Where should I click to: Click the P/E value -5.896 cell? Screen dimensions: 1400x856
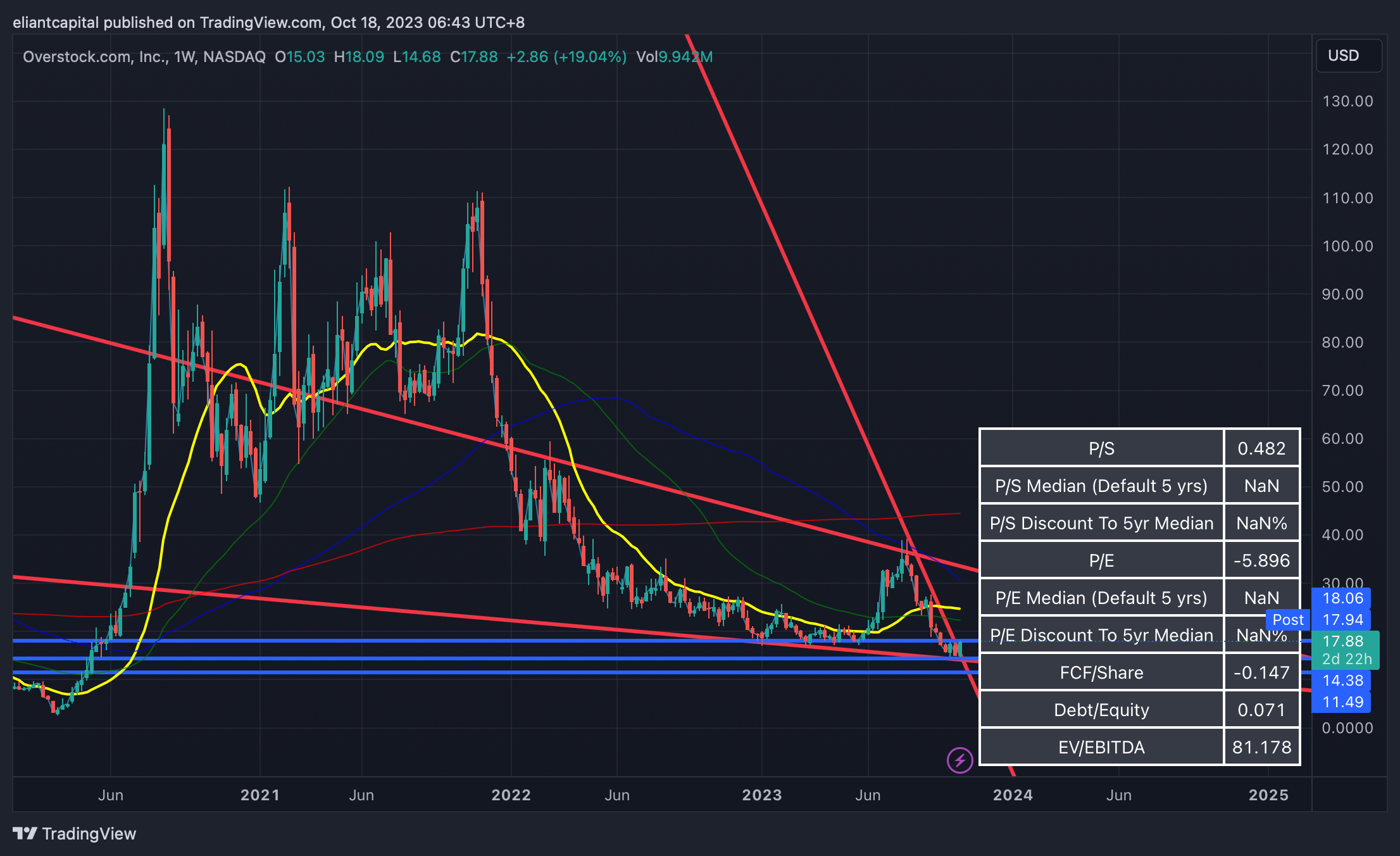(x=1261, y=560)
